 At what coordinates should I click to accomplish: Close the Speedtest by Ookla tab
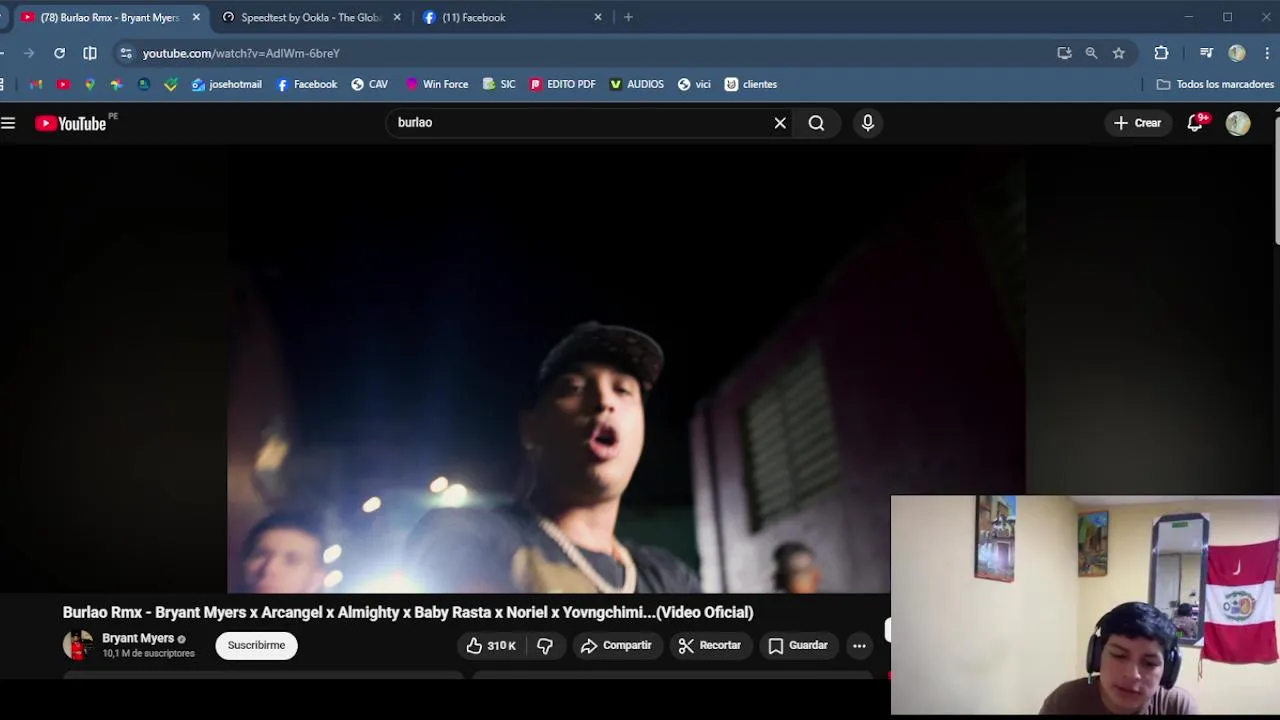coord(397,17)
